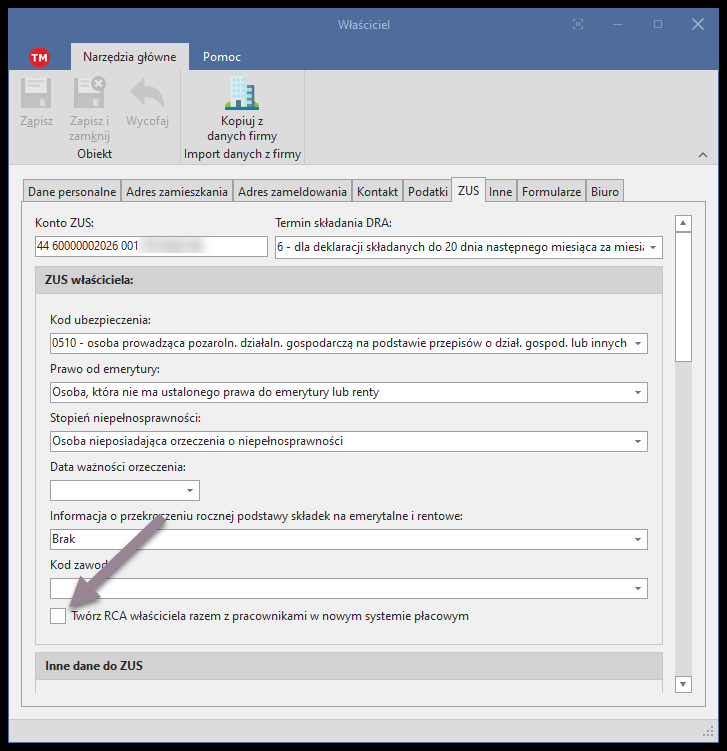727x751 pixels.
Task: Click the Zapisz save icon
Action: pyautogui.click(x=36, y=95)
